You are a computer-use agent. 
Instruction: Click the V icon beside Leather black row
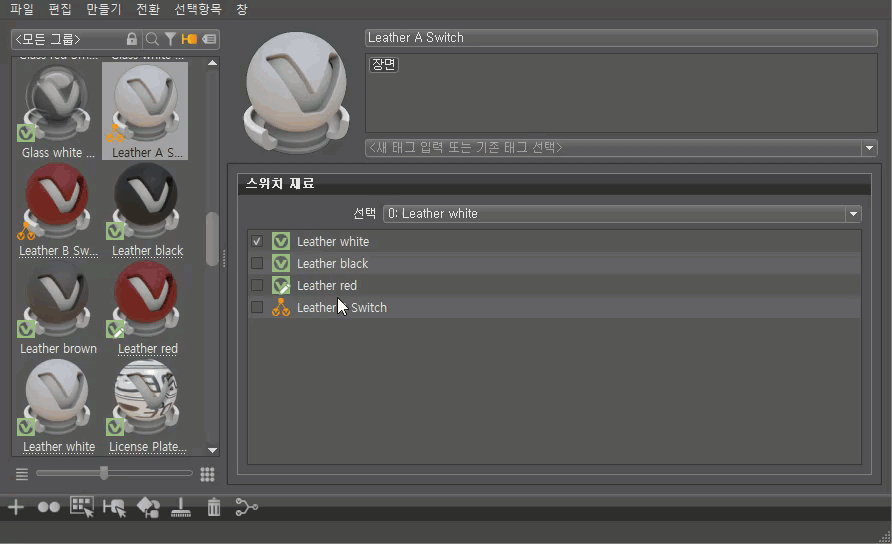pyautogui.click(x=280, y=263)
